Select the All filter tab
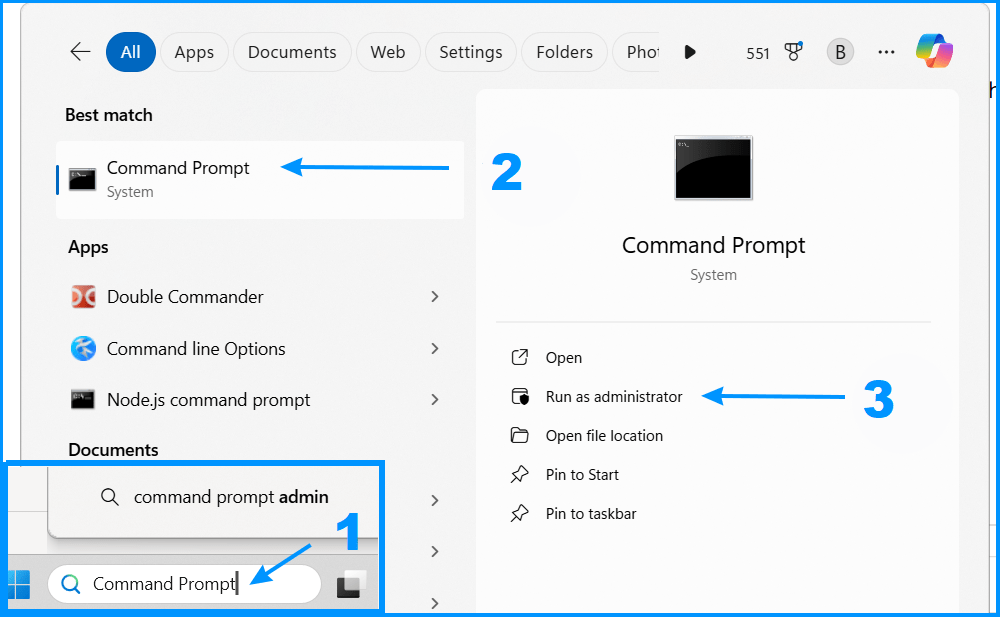1000x617 pixels. [131, 52]
